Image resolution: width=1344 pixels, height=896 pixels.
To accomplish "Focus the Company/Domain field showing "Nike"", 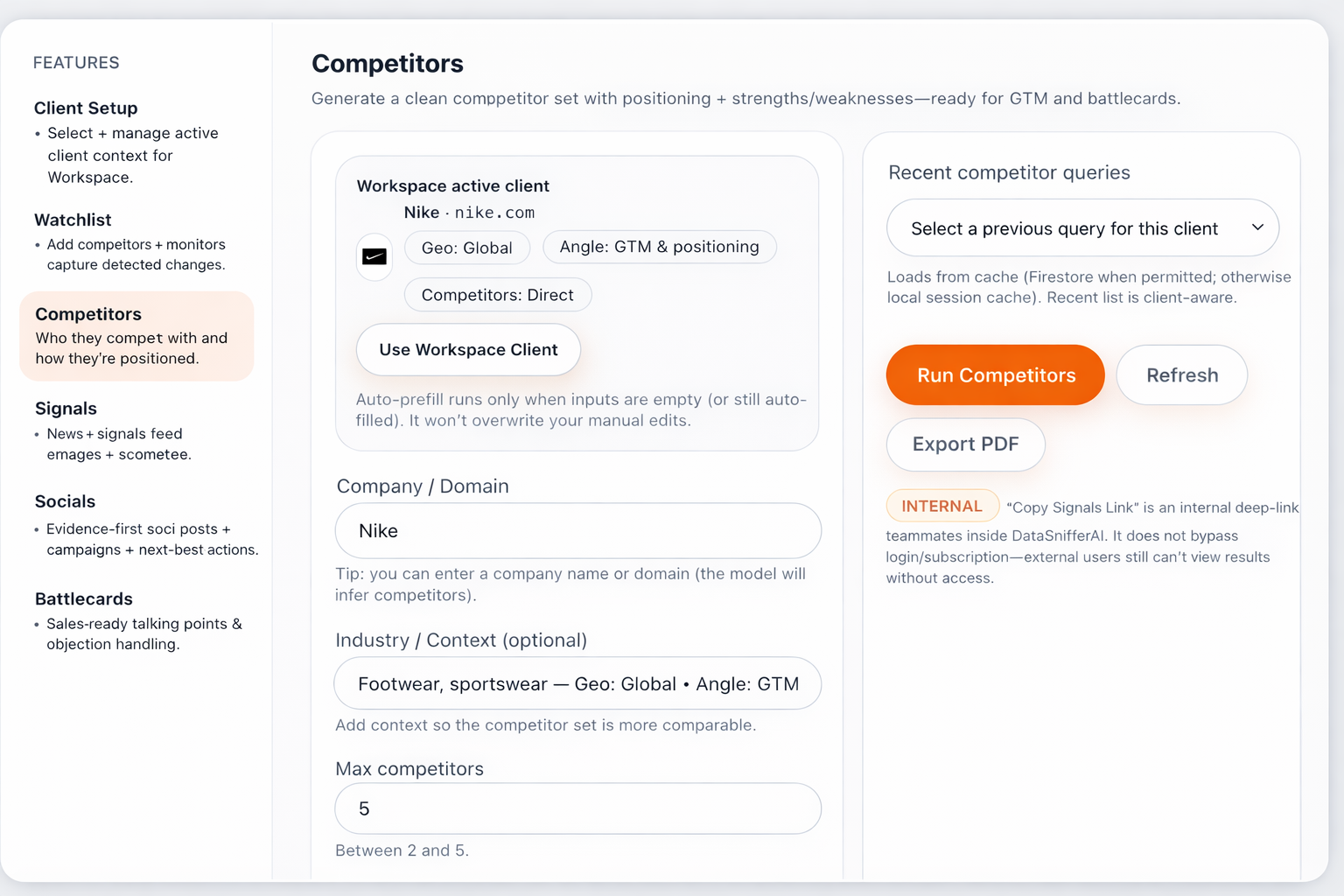I will pyautogui.click(x=577, y=530).
